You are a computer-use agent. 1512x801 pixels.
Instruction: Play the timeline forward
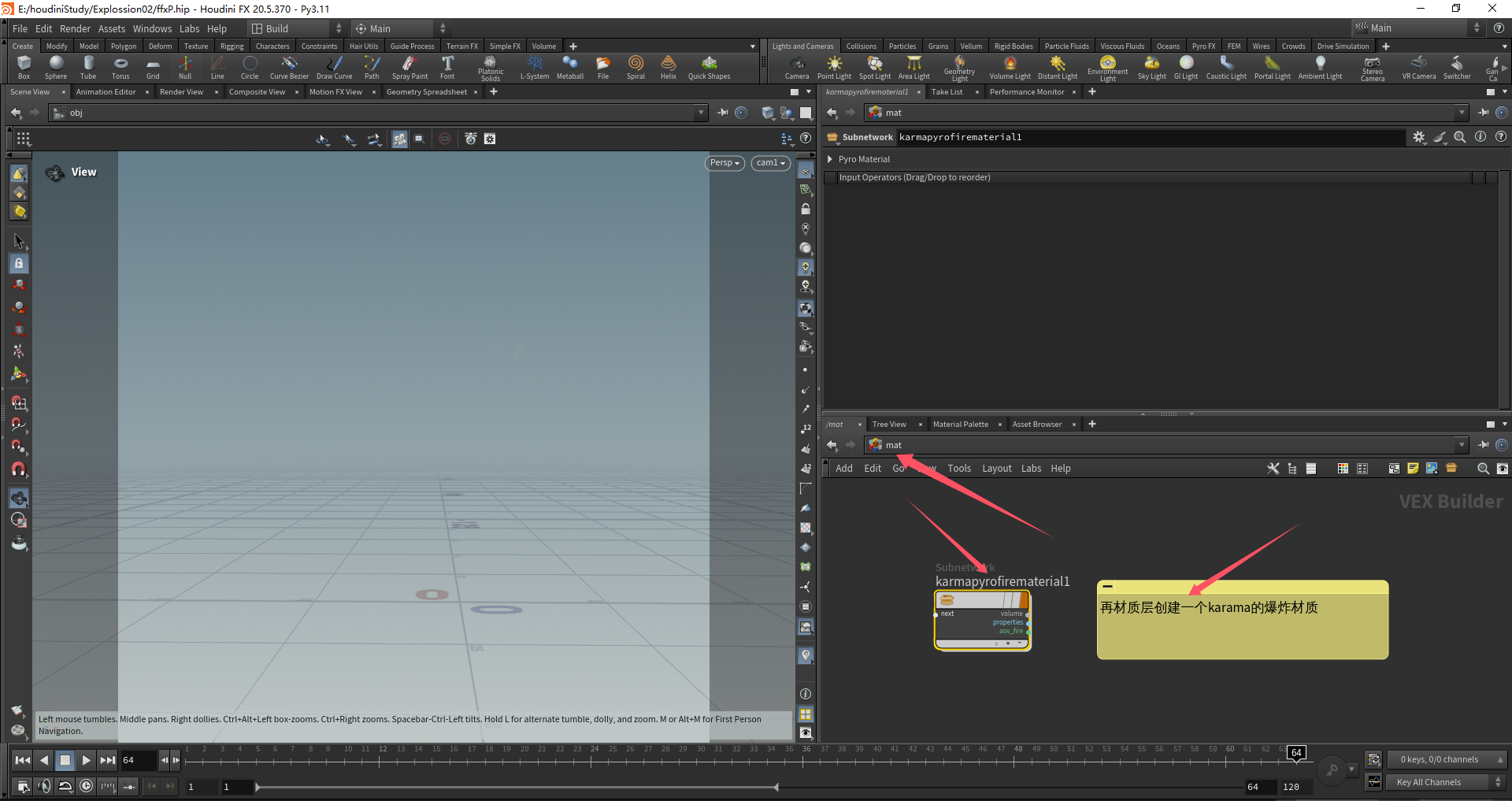click(86, 760)
